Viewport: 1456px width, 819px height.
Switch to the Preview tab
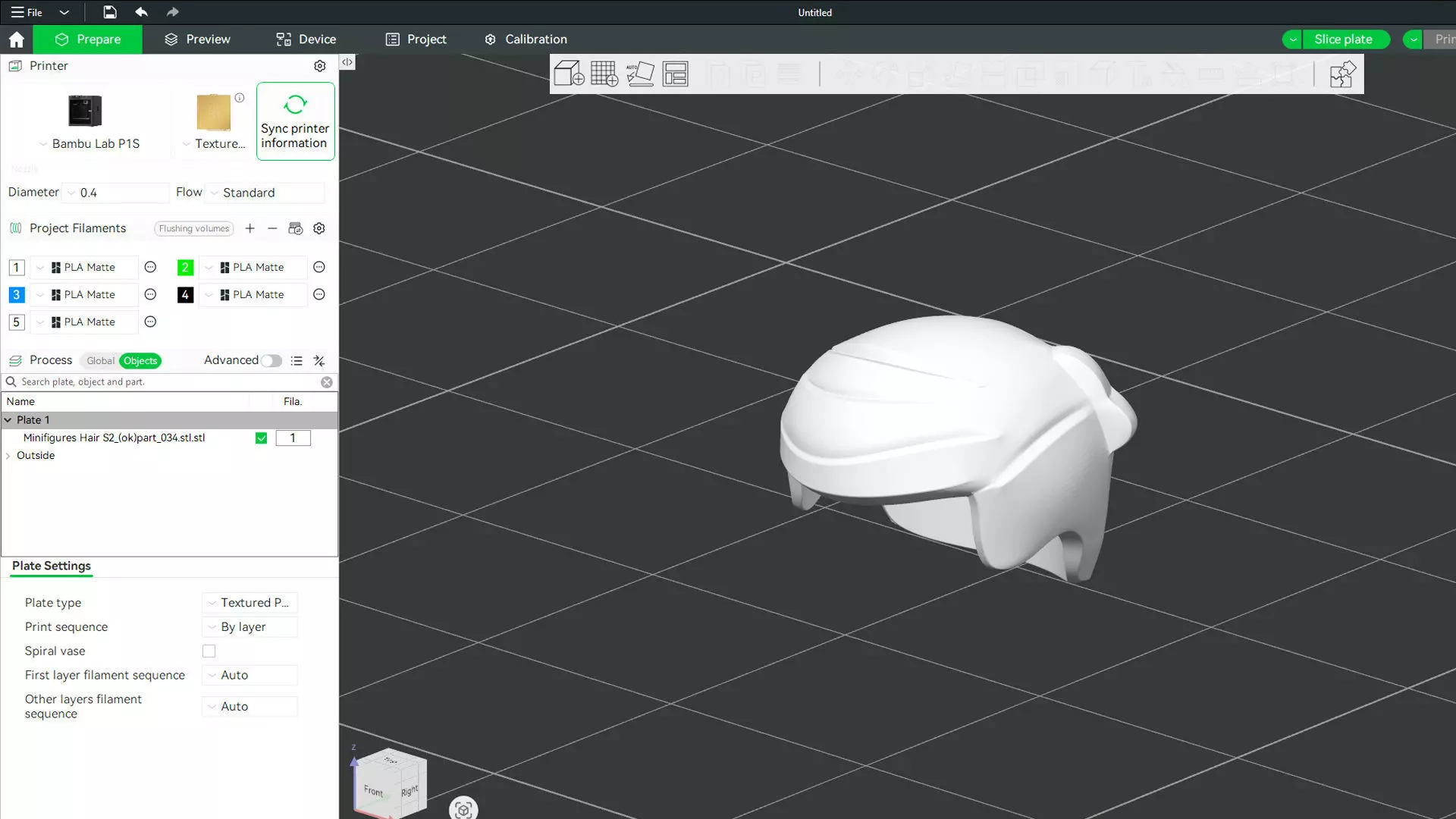tap(197, 39)
